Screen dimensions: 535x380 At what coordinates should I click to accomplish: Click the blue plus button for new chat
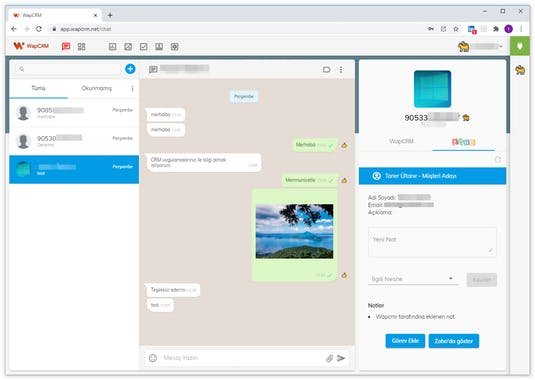130,69
